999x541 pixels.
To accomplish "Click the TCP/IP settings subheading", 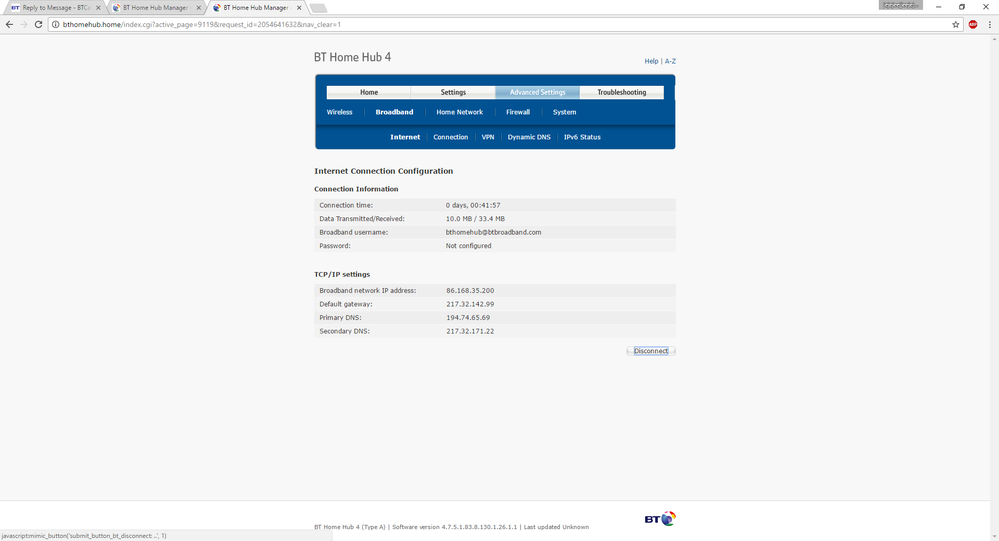I will [x=342, y=275].
